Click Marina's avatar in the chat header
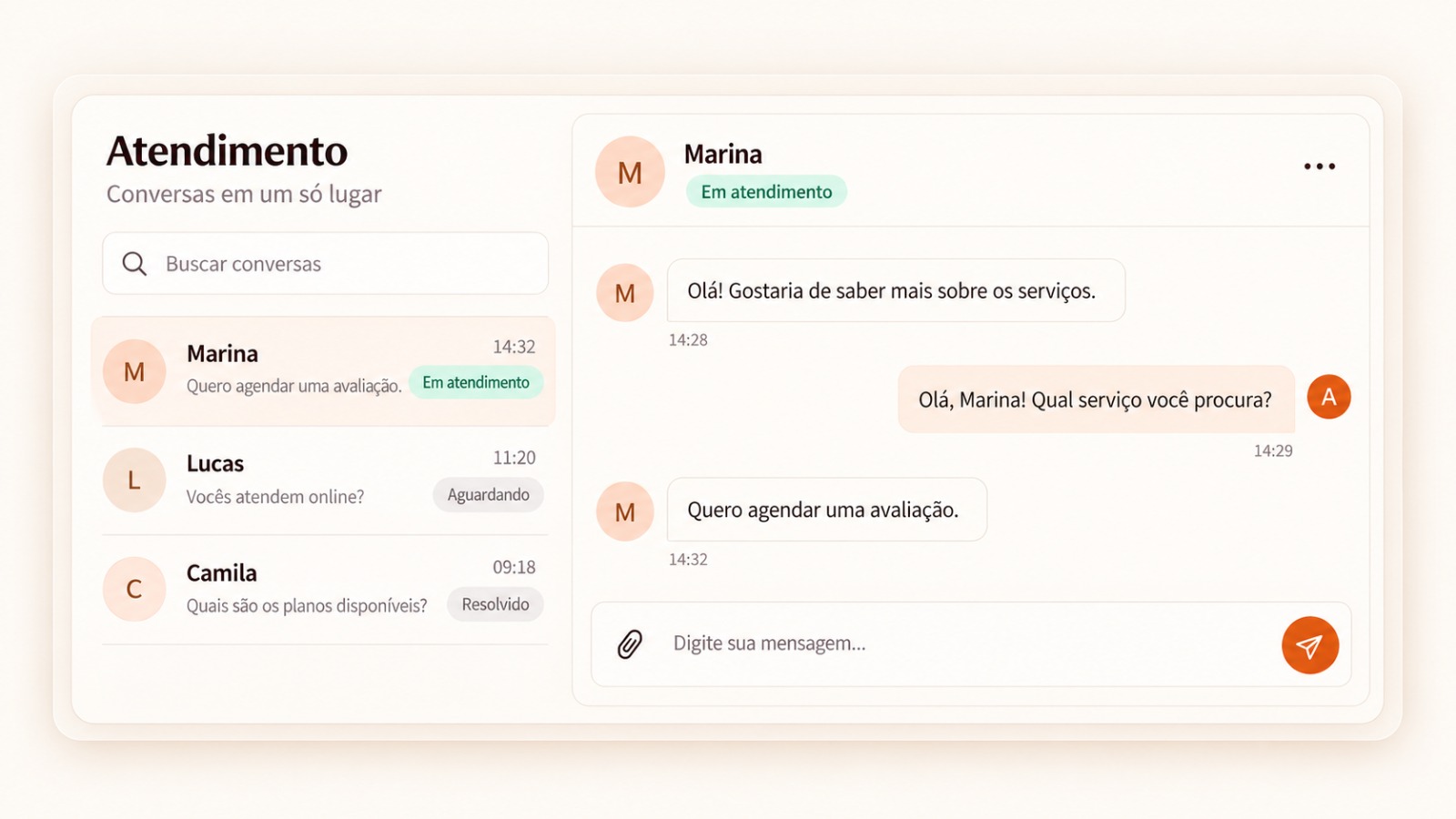Screen dimensions: 1456x819 [x=630, y=172]
